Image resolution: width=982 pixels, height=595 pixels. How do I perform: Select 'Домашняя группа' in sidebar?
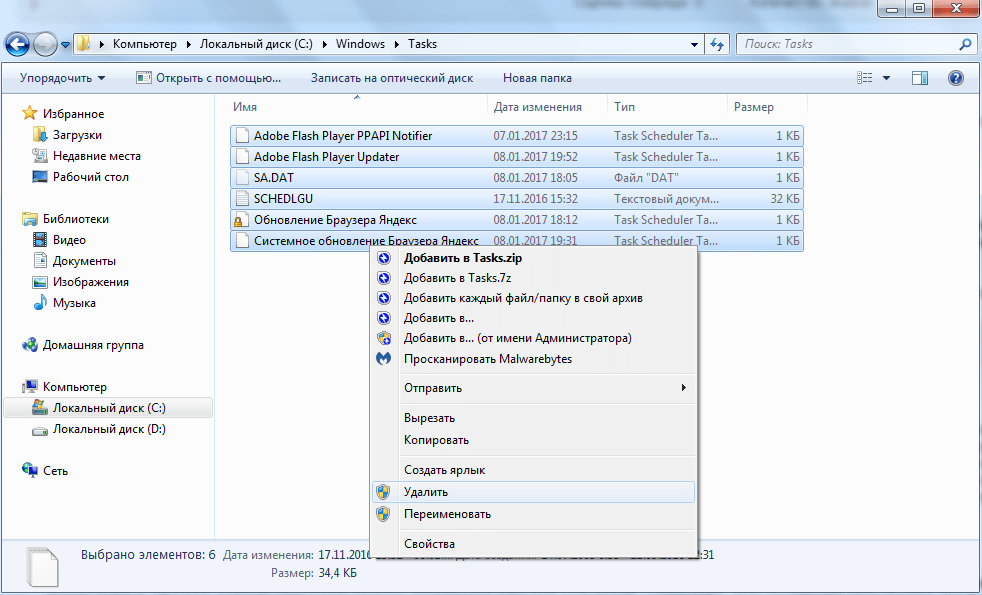pos(83,345)
